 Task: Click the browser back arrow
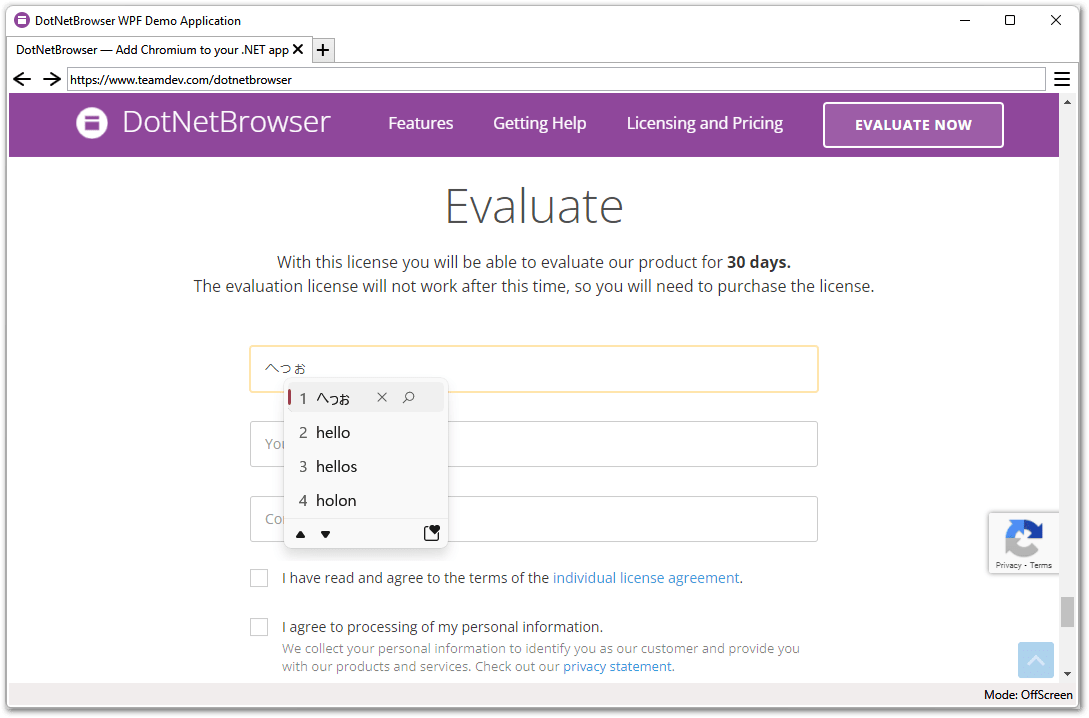22,79
